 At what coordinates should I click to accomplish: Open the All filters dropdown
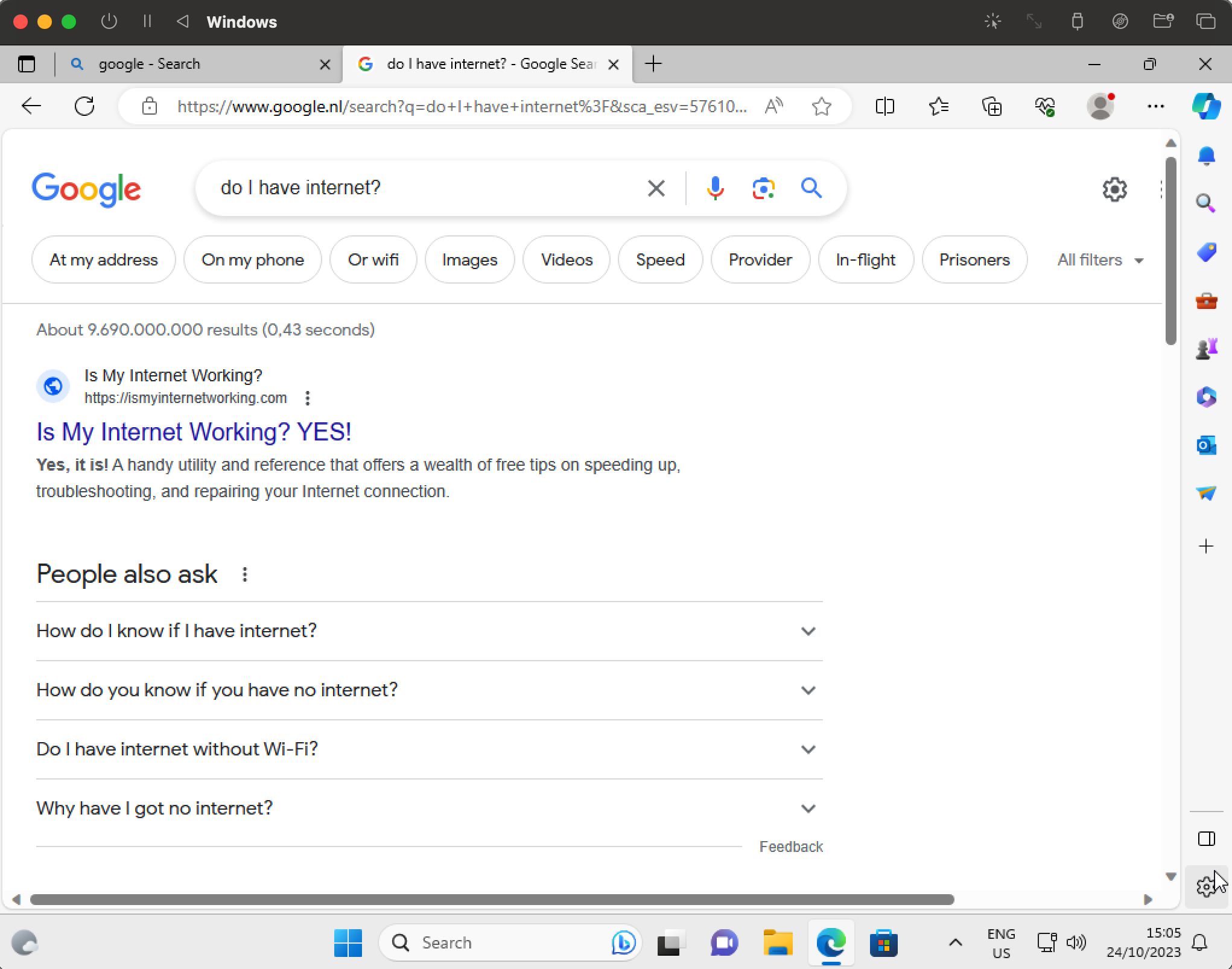(1100, 260)
